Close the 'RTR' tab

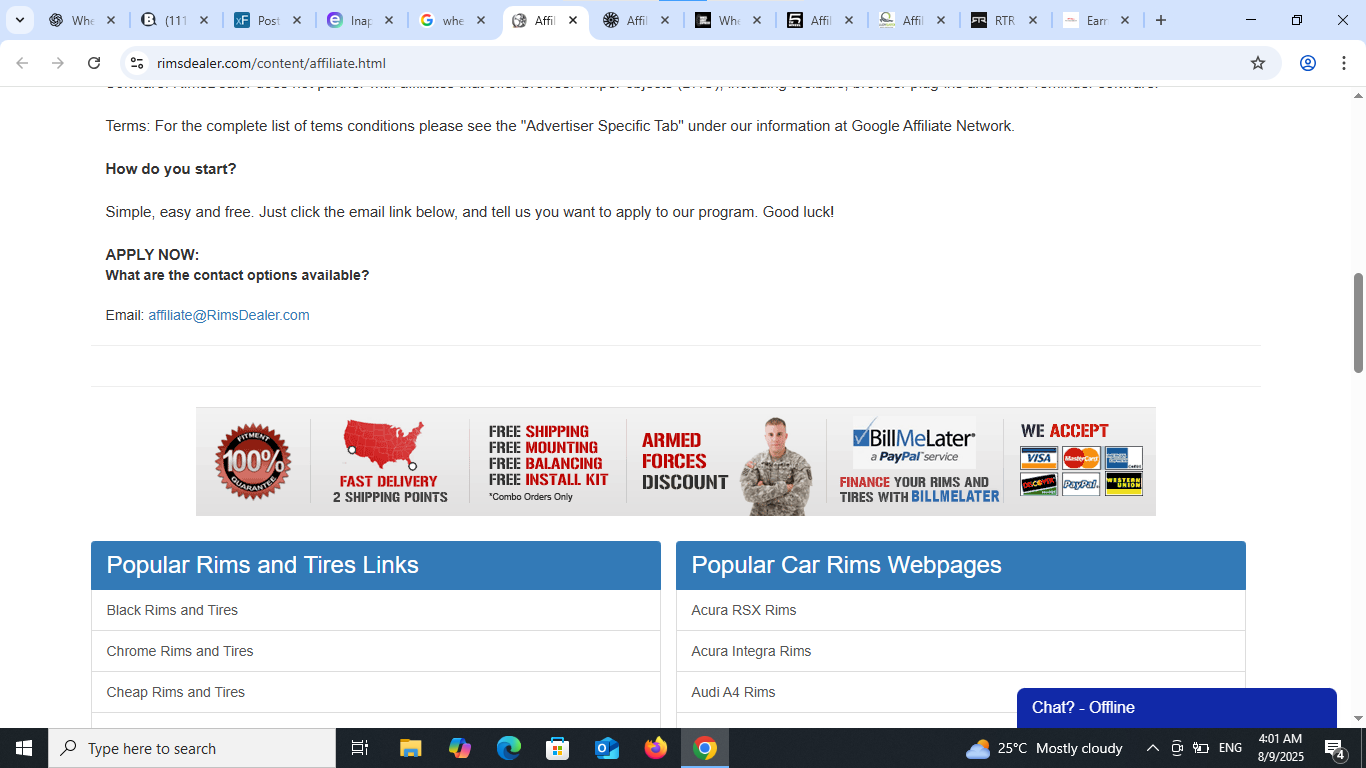click(1033, 20)
